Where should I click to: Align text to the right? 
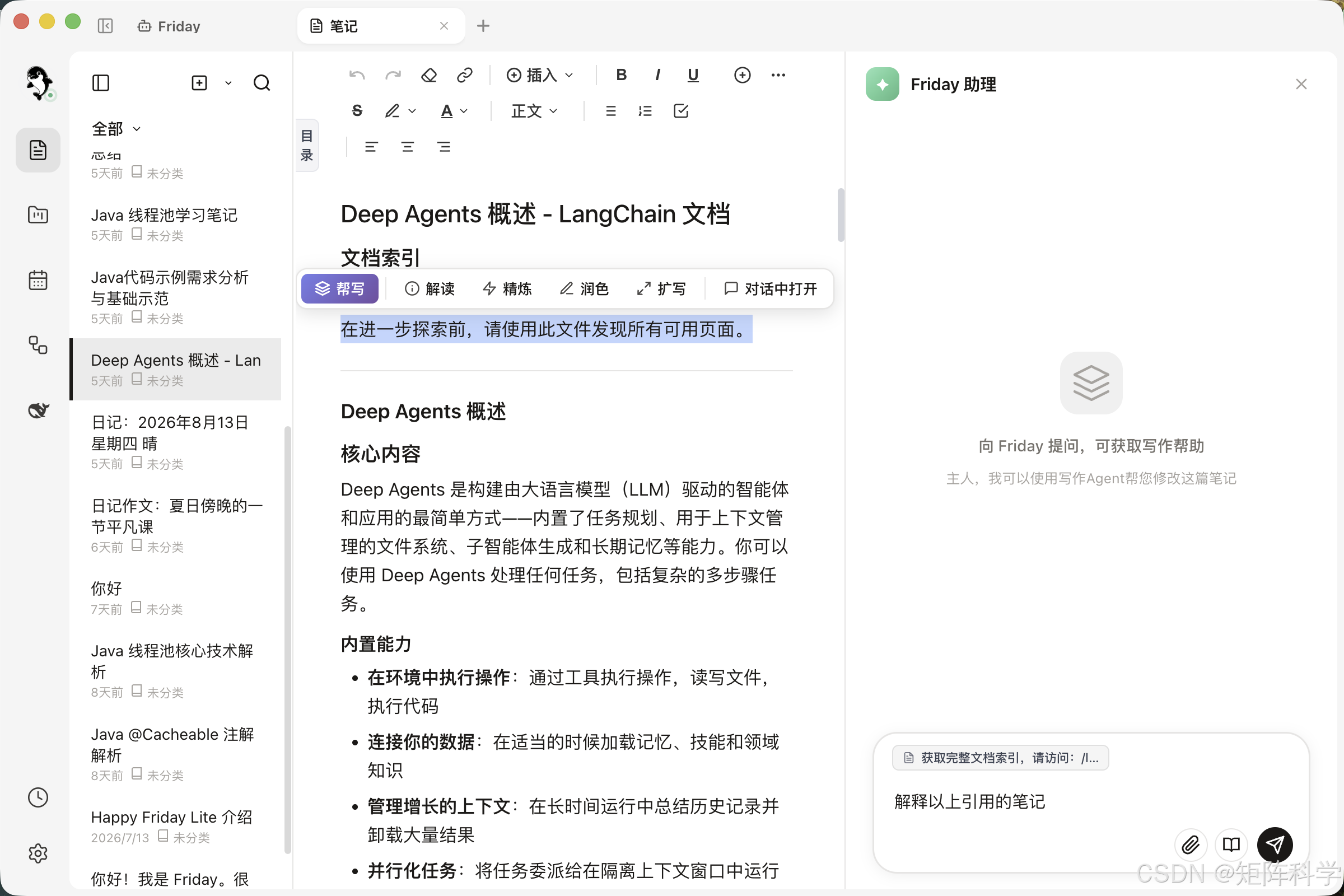444,147
